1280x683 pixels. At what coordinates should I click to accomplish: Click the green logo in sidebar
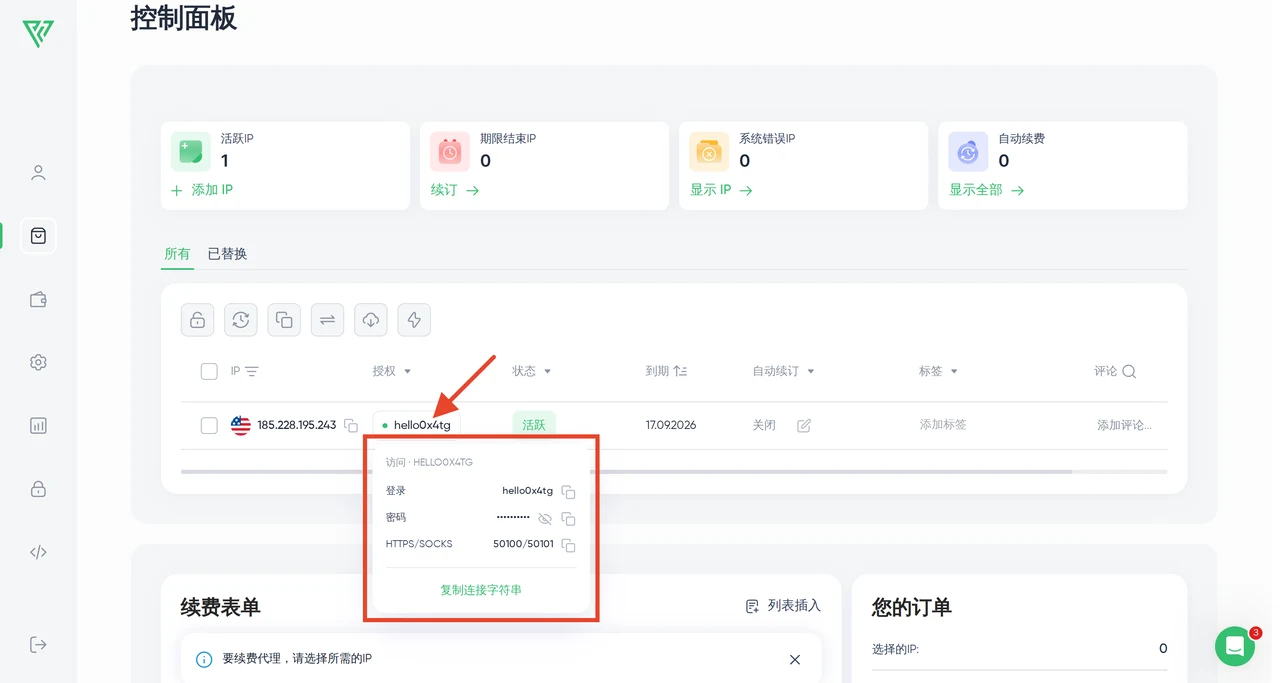point(38,34)
